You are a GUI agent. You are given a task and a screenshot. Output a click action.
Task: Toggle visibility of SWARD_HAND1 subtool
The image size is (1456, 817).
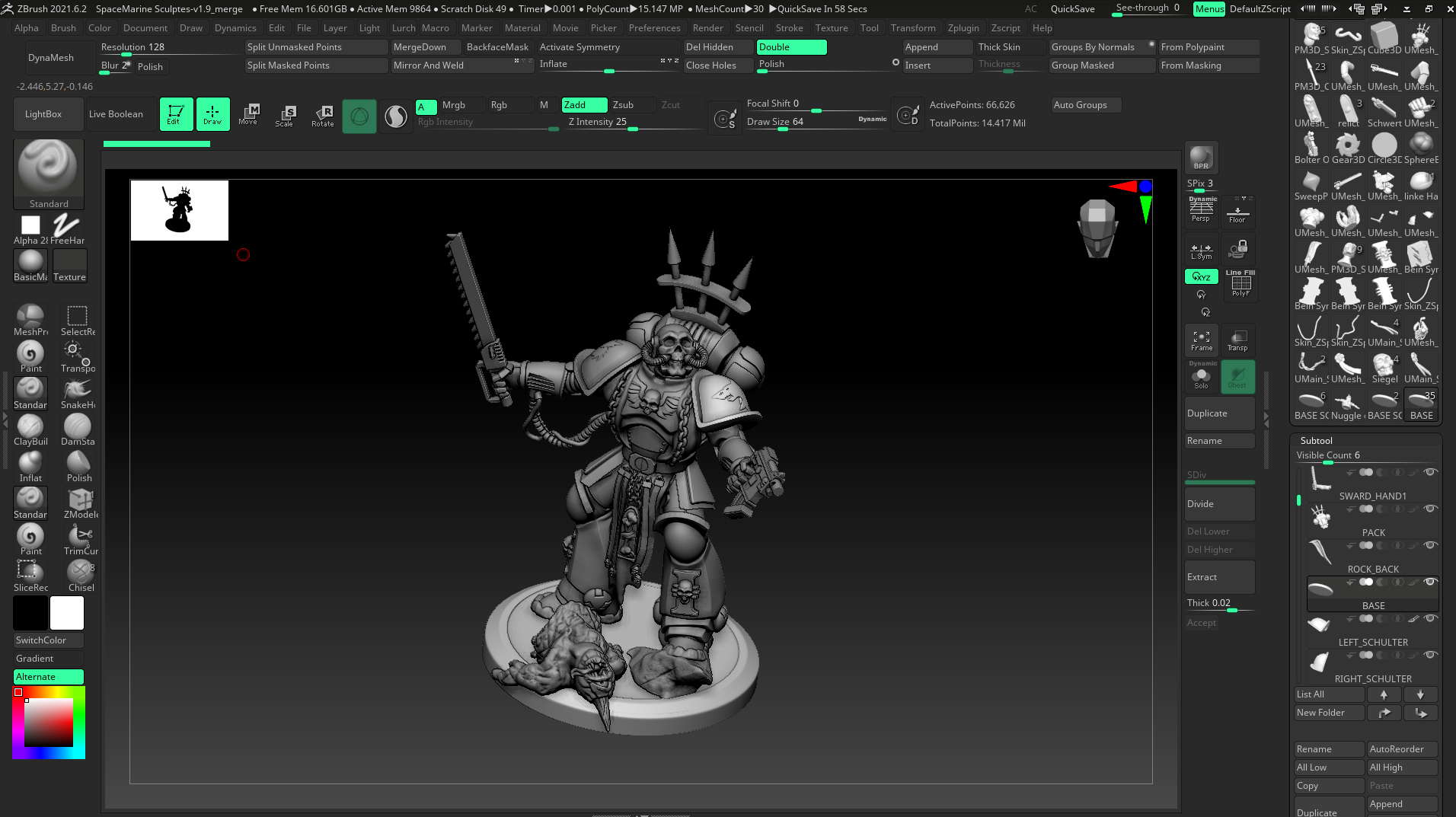click(1430, 472)
